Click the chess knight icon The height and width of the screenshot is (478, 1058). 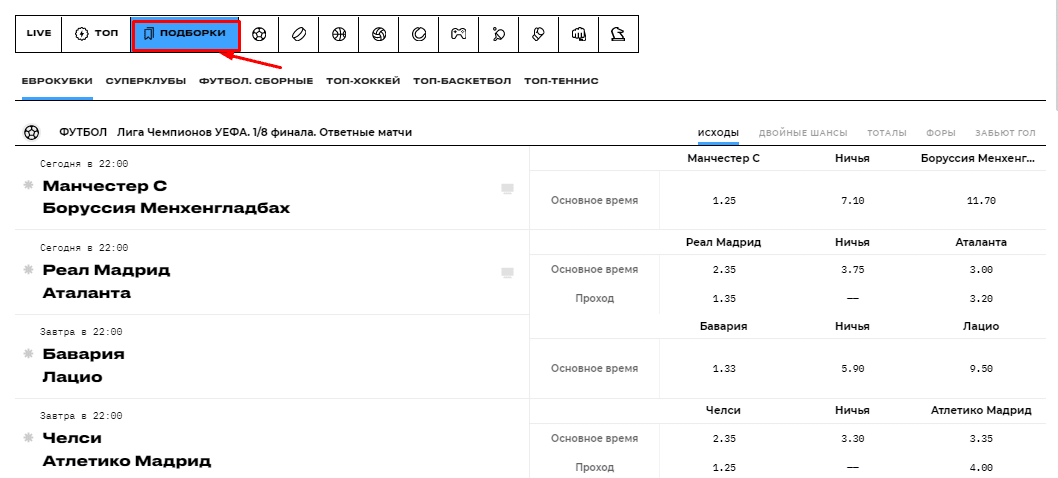(618, 34)
